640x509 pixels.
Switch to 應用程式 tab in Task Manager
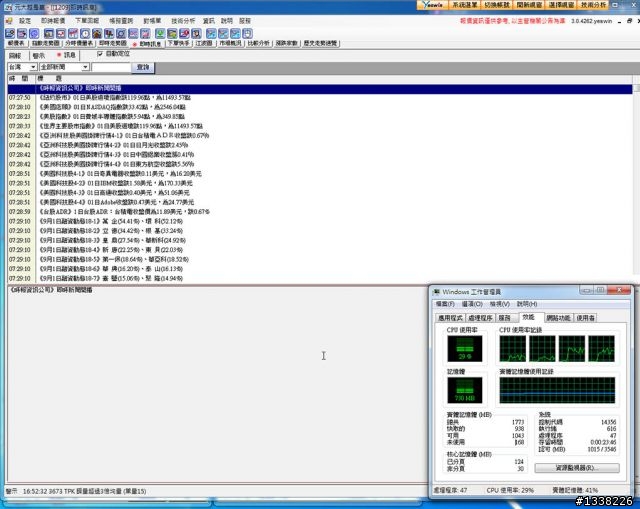pos(450,318)
